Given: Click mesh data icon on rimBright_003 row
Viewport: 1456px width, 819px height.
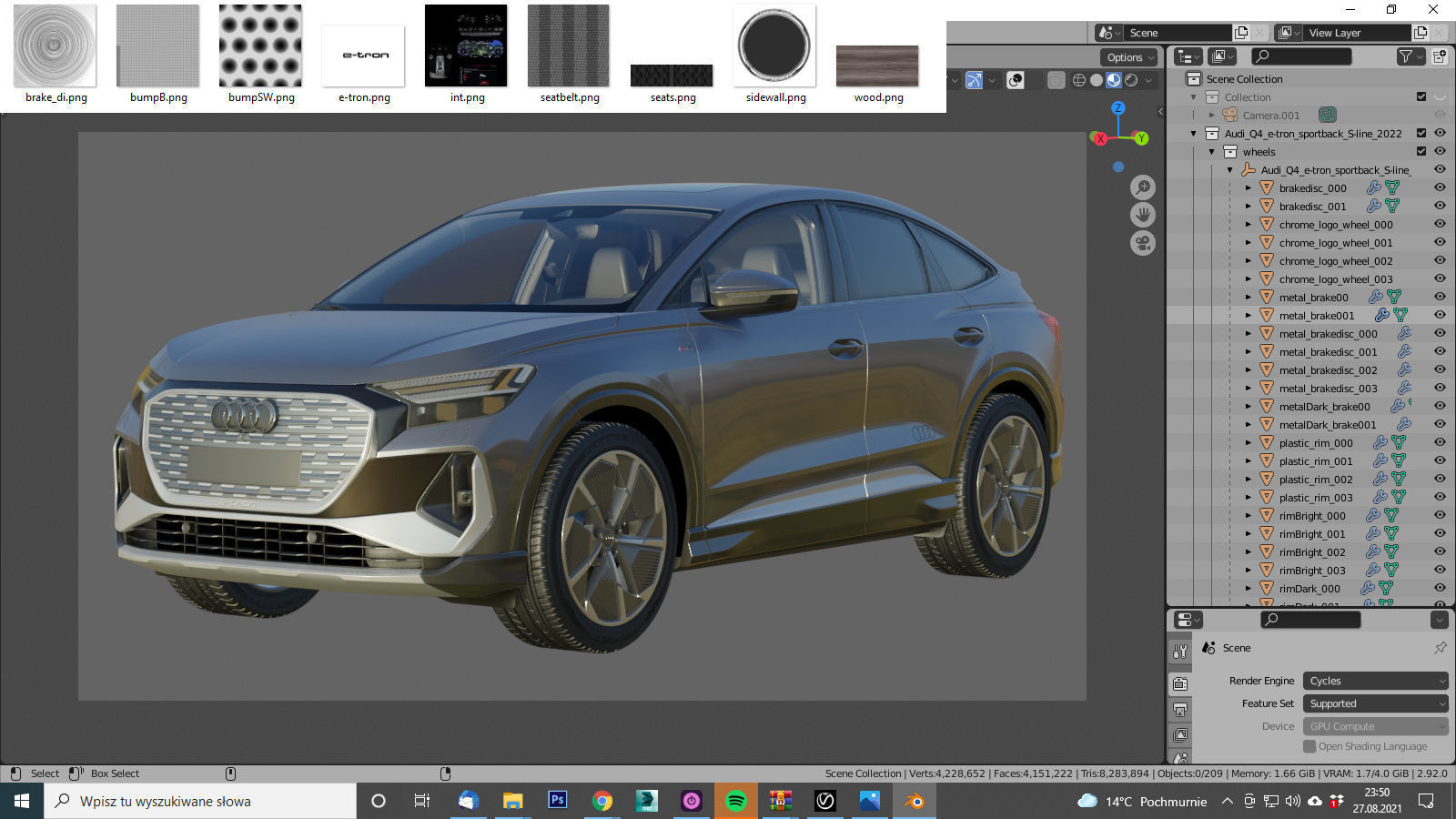Looking at the screenshot, I should pos(1391,570).
